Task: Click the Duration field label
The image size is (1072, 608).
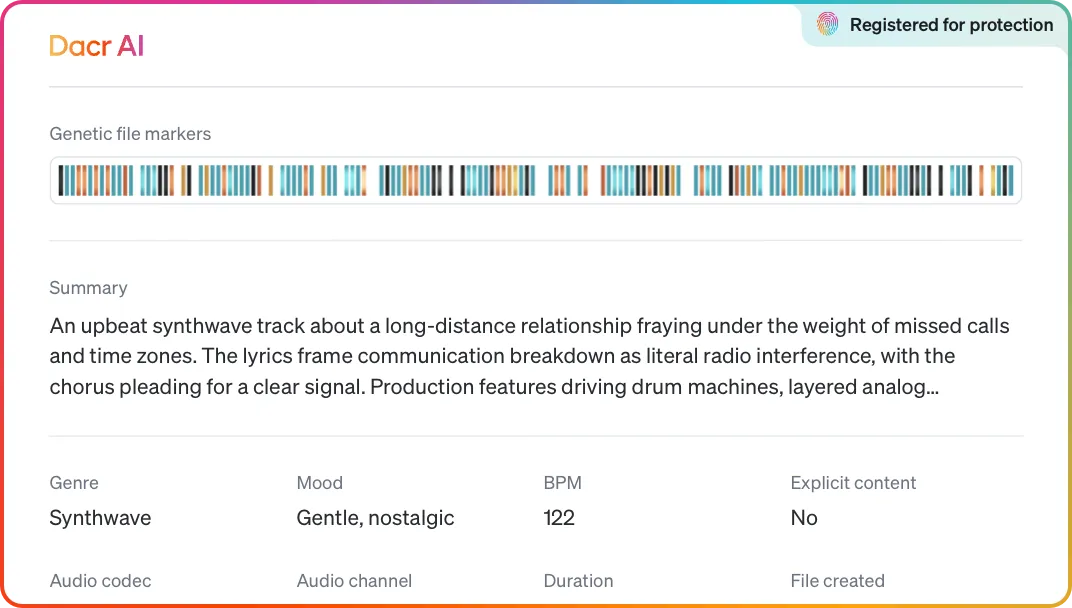Action: (578, 581)
